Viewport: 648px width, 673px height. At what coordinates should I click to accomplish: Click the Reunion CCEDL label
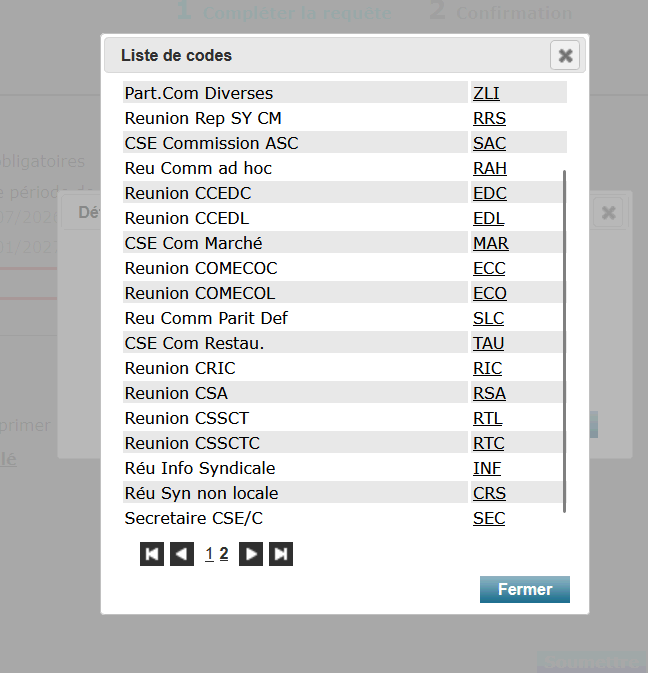[x=187, y=218]
